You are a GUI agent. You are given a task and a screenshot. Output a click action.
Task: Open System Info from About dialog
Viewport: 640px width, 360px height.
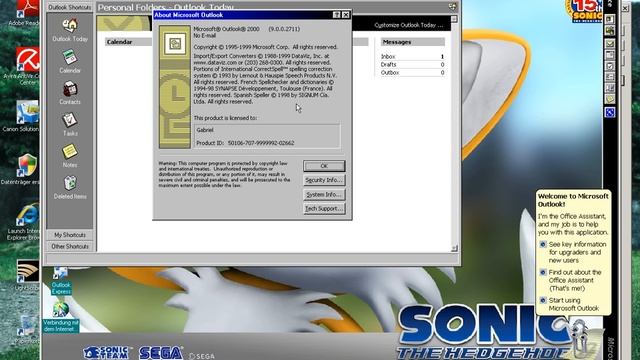[x=324, y=194]
